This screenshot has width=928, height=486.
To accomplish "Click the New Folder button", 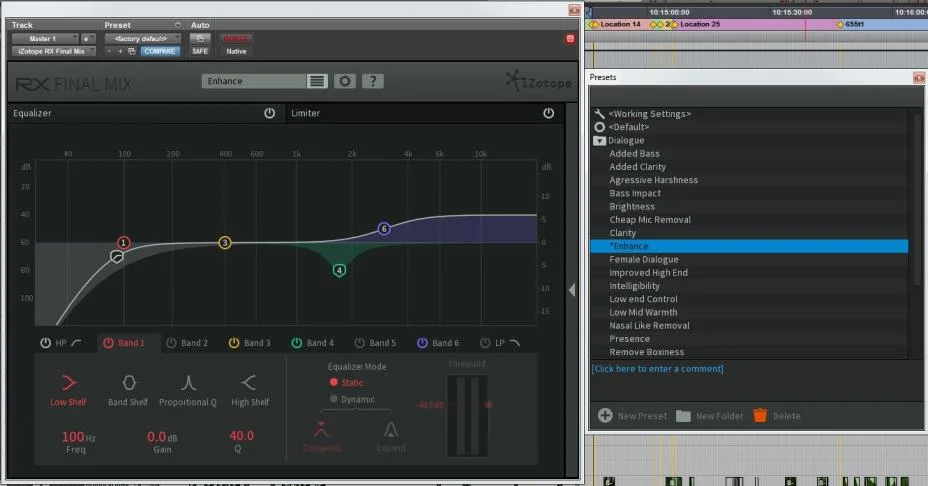I will coord(710,416).
